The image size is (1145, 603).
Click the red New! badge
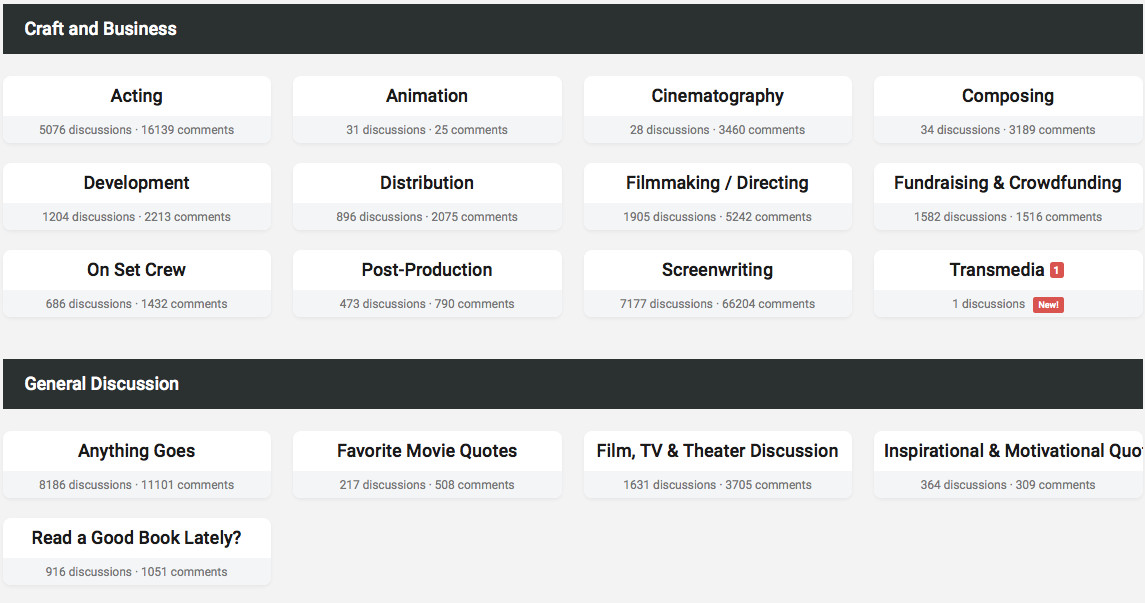(1048, 304)
